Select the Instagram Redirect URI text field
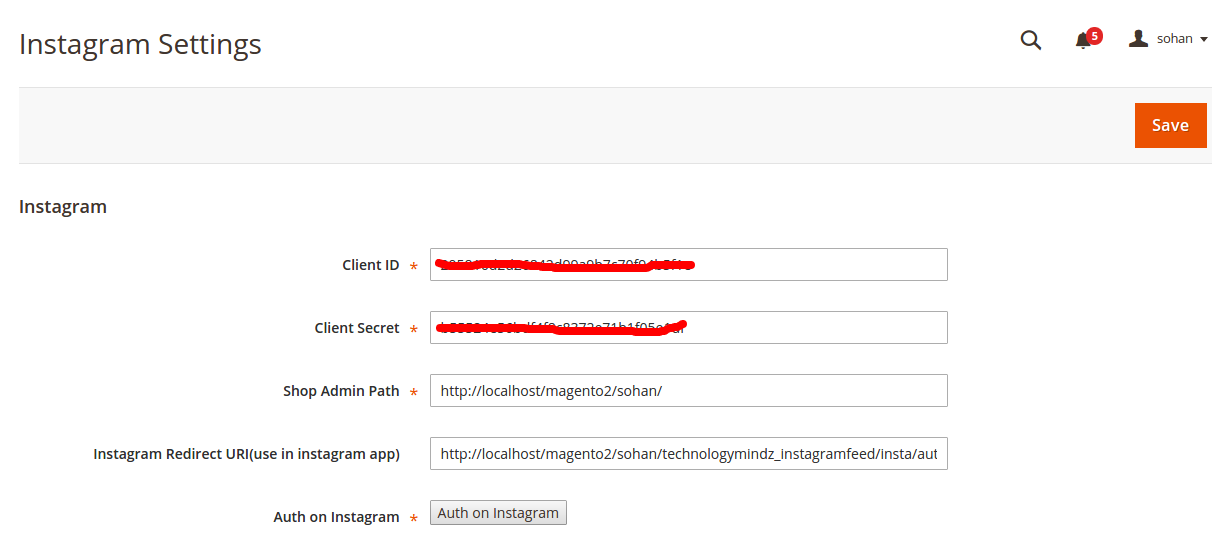Image resolution: width=1212 pixels, height=559 pixels. click(x=688, y=454)
